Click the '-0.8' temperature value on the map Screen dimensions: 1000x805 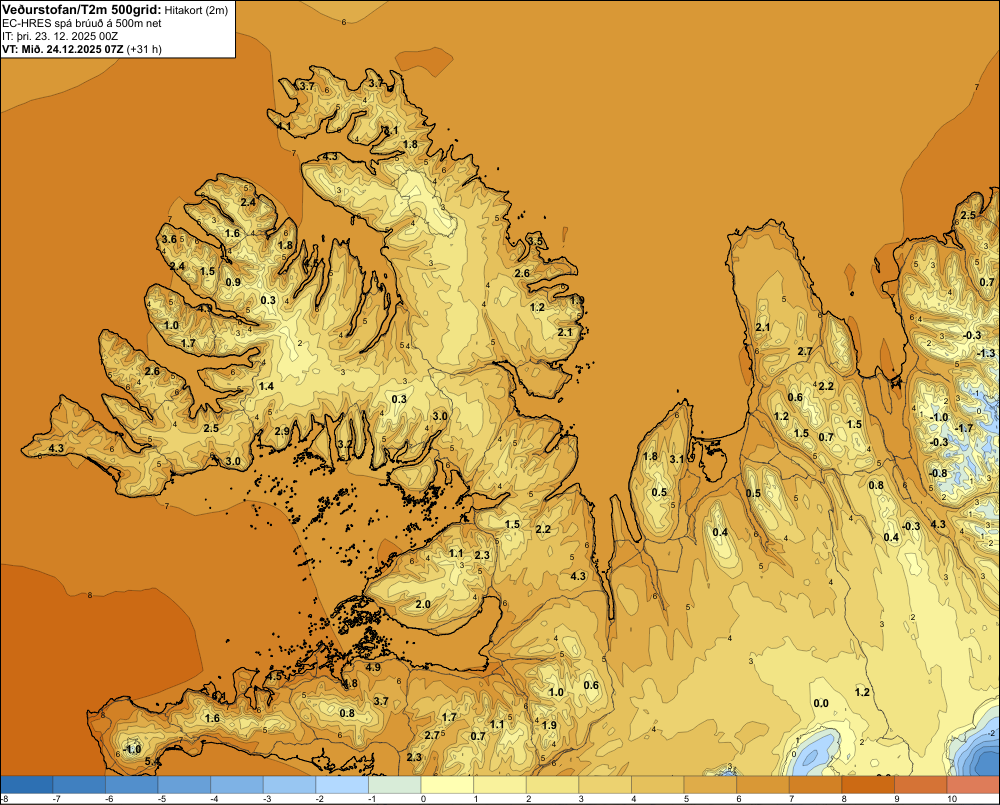pyautogui.click(x=938, y=473)
